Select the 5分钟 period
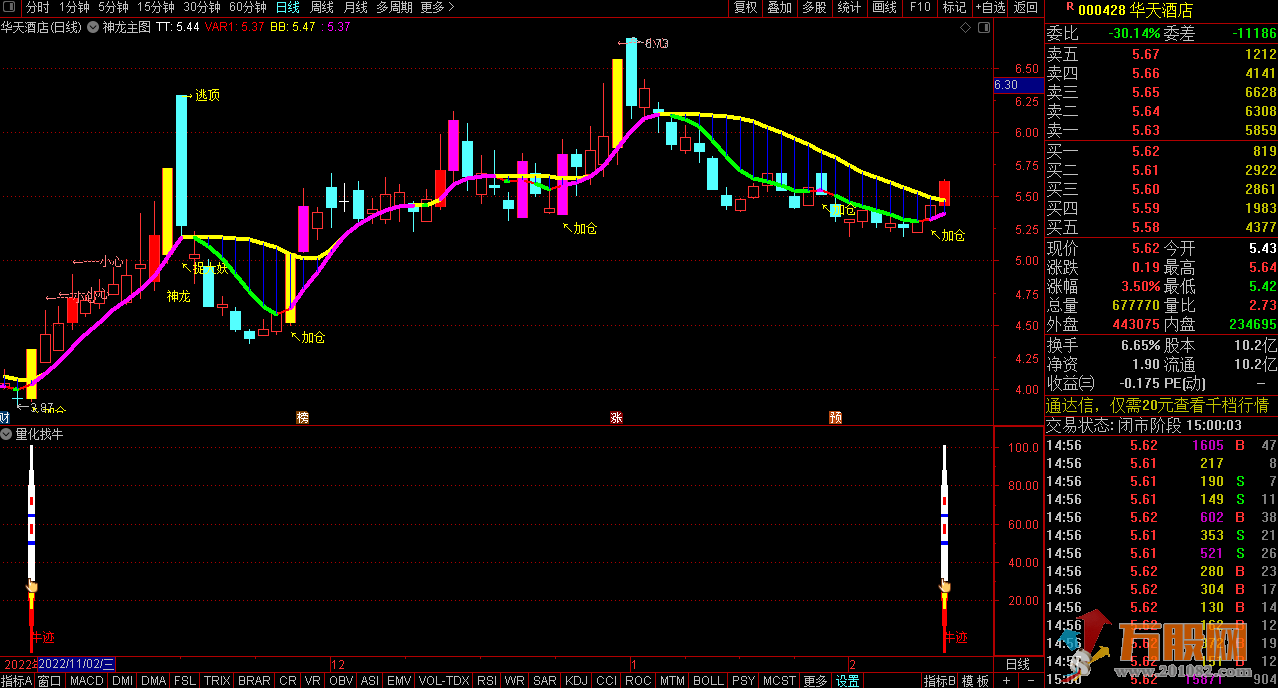 click(113, 8)
